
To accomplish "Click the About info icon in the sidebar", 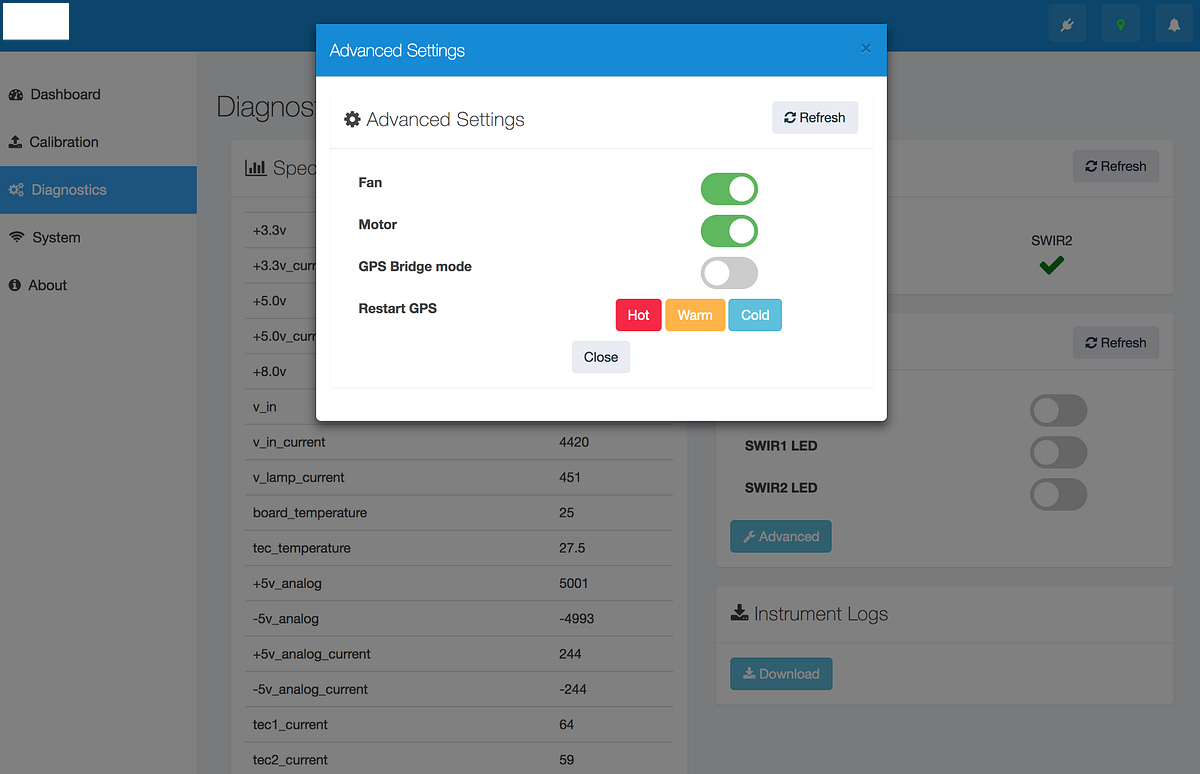I will (16, 285).
